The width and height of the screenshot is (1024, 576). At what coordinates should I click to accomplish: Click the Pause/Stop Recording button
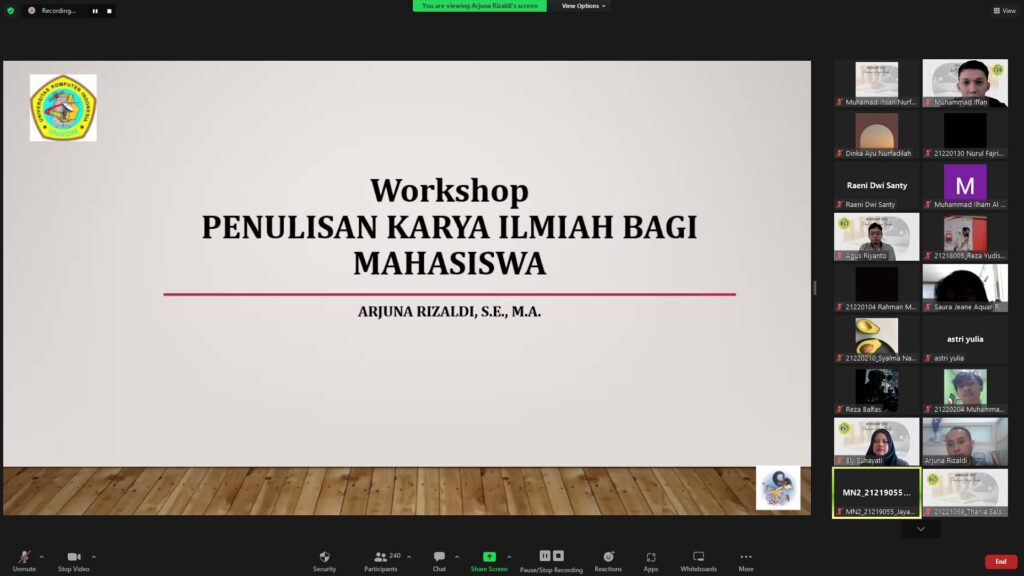pyautogui.click(x=552, y=558)
